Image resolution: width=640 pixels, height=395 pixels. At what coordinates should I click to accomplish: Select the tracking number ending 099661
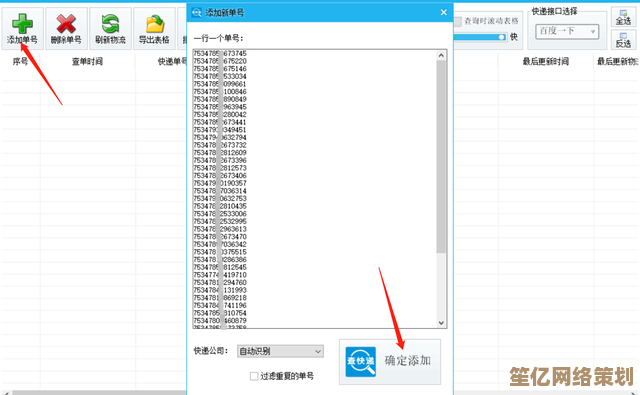tap(220, 84)
